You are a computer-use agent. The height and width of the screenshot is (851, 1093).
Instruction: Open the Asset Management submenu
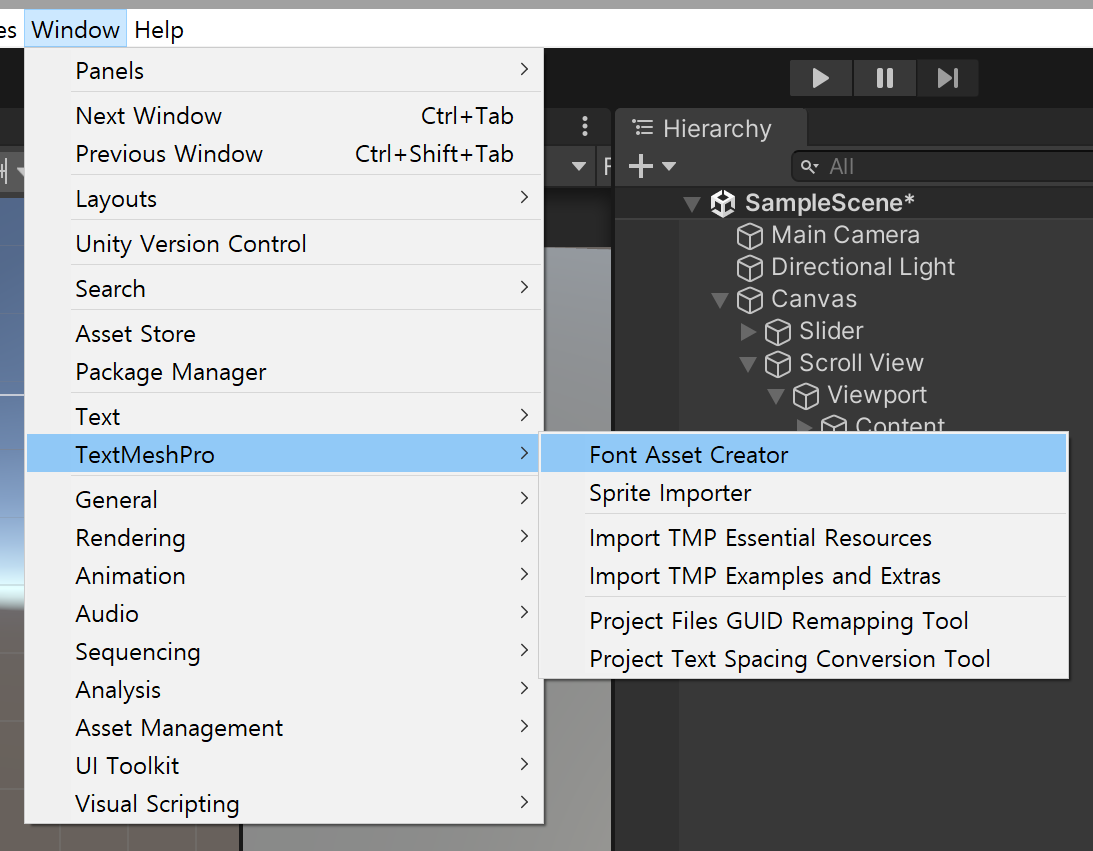tap(284, 728)
